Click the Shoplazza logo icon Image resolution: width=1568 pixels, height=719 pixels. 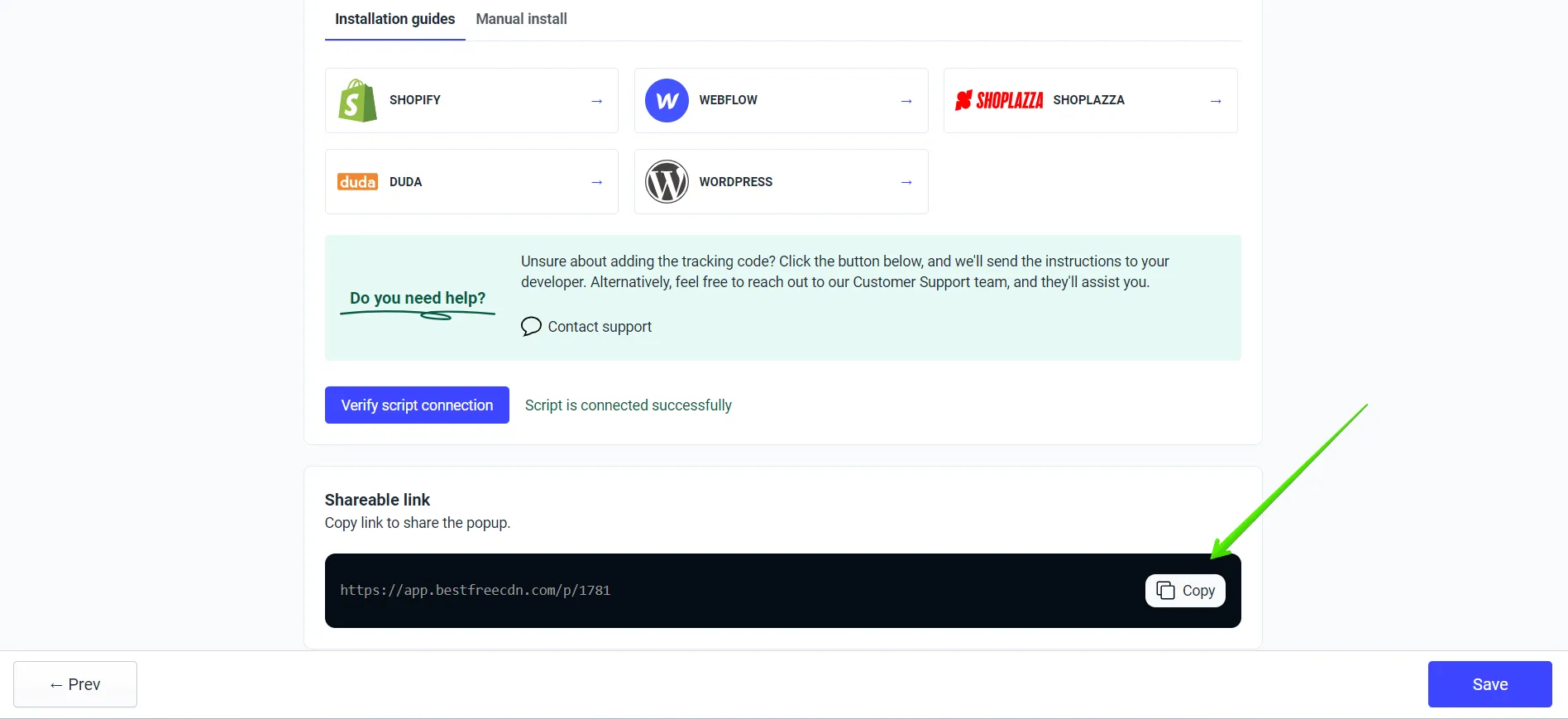pyautogui.click(x=999, y=100)
